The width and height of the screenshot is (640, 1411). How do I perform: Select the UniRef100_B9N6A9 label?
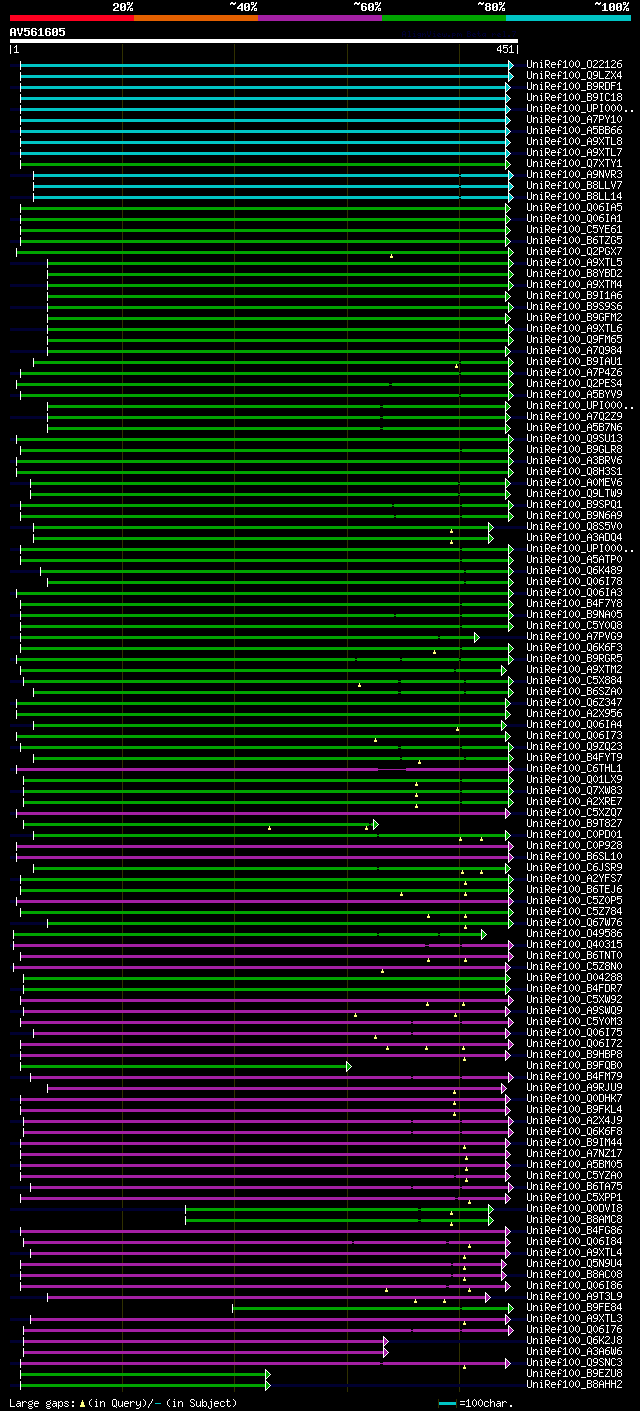(x=574, y=515)
